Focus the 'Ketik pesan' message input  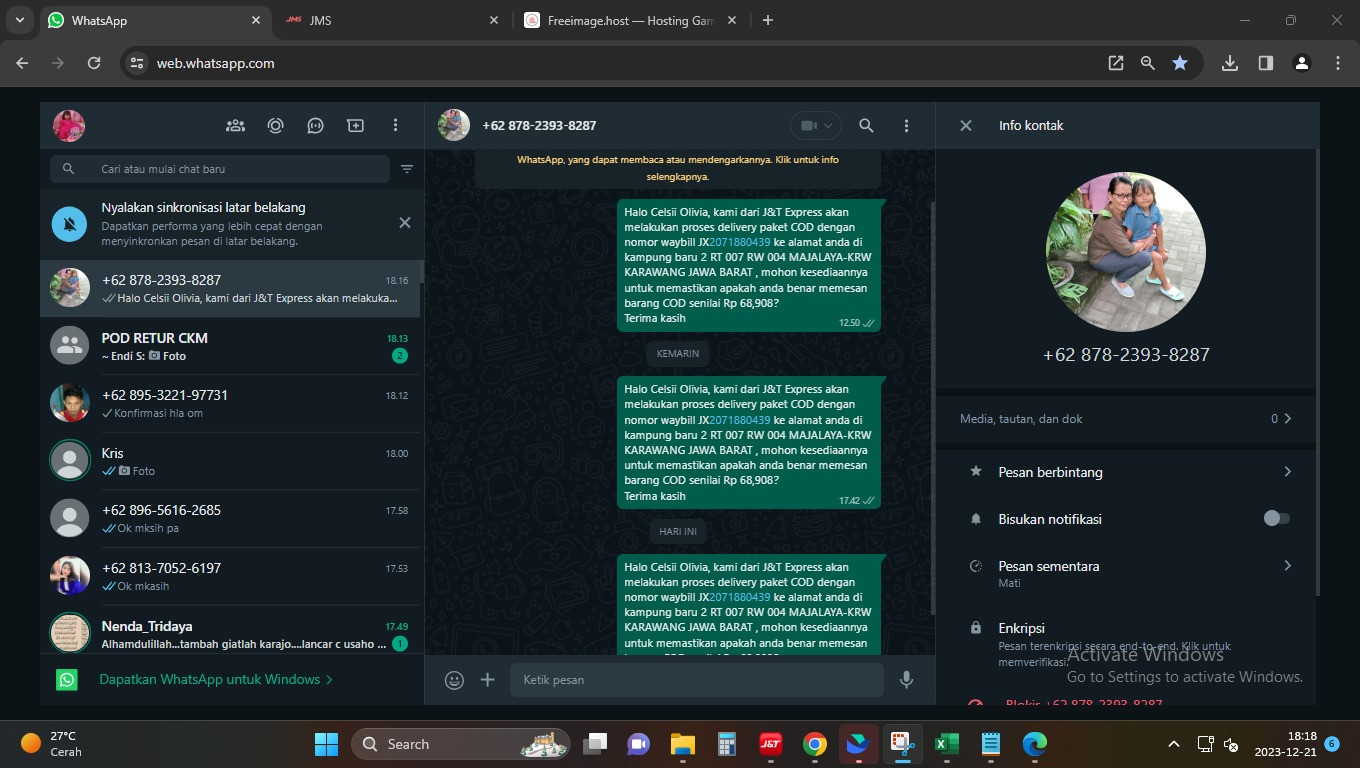coord(697,680)
